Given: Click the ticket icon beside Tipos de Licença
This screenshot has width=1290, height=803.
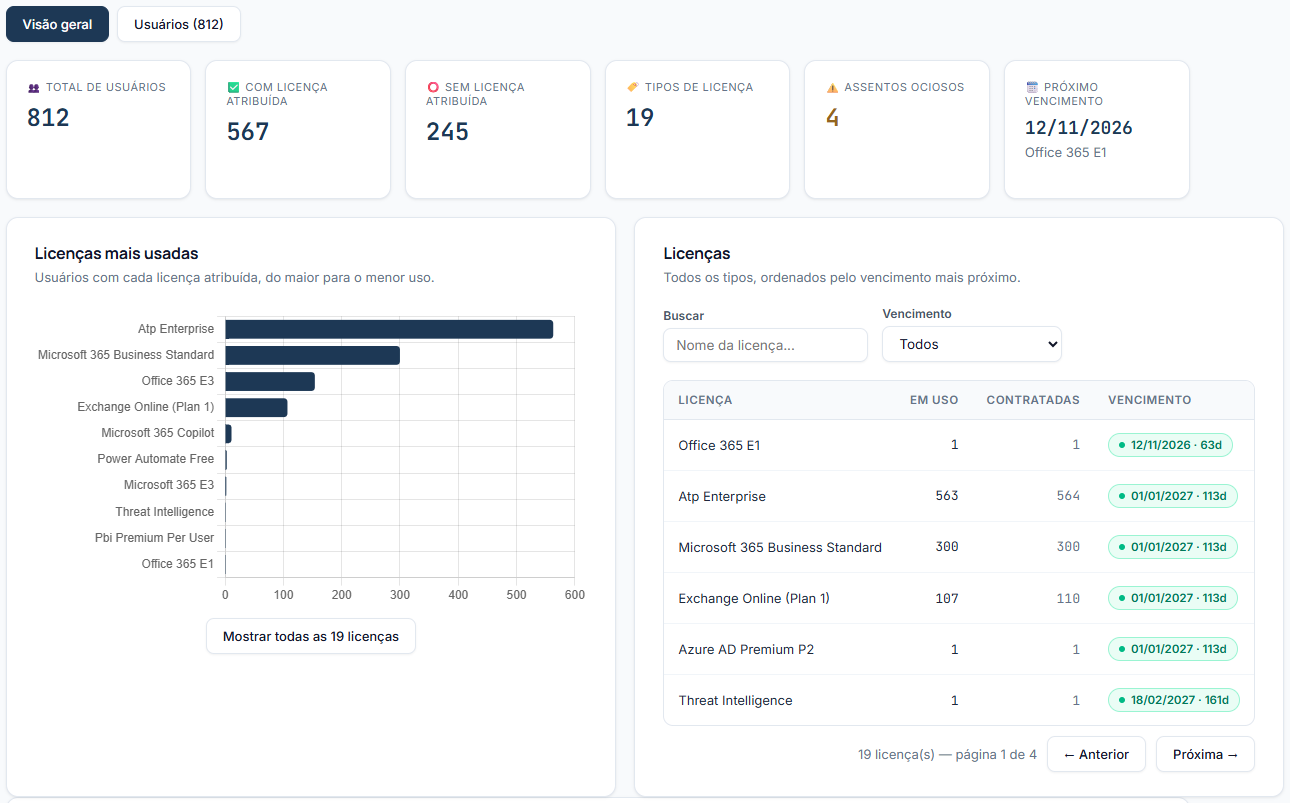Looking at the screenshot, I should pyautogui.click(x=633, y=87).
